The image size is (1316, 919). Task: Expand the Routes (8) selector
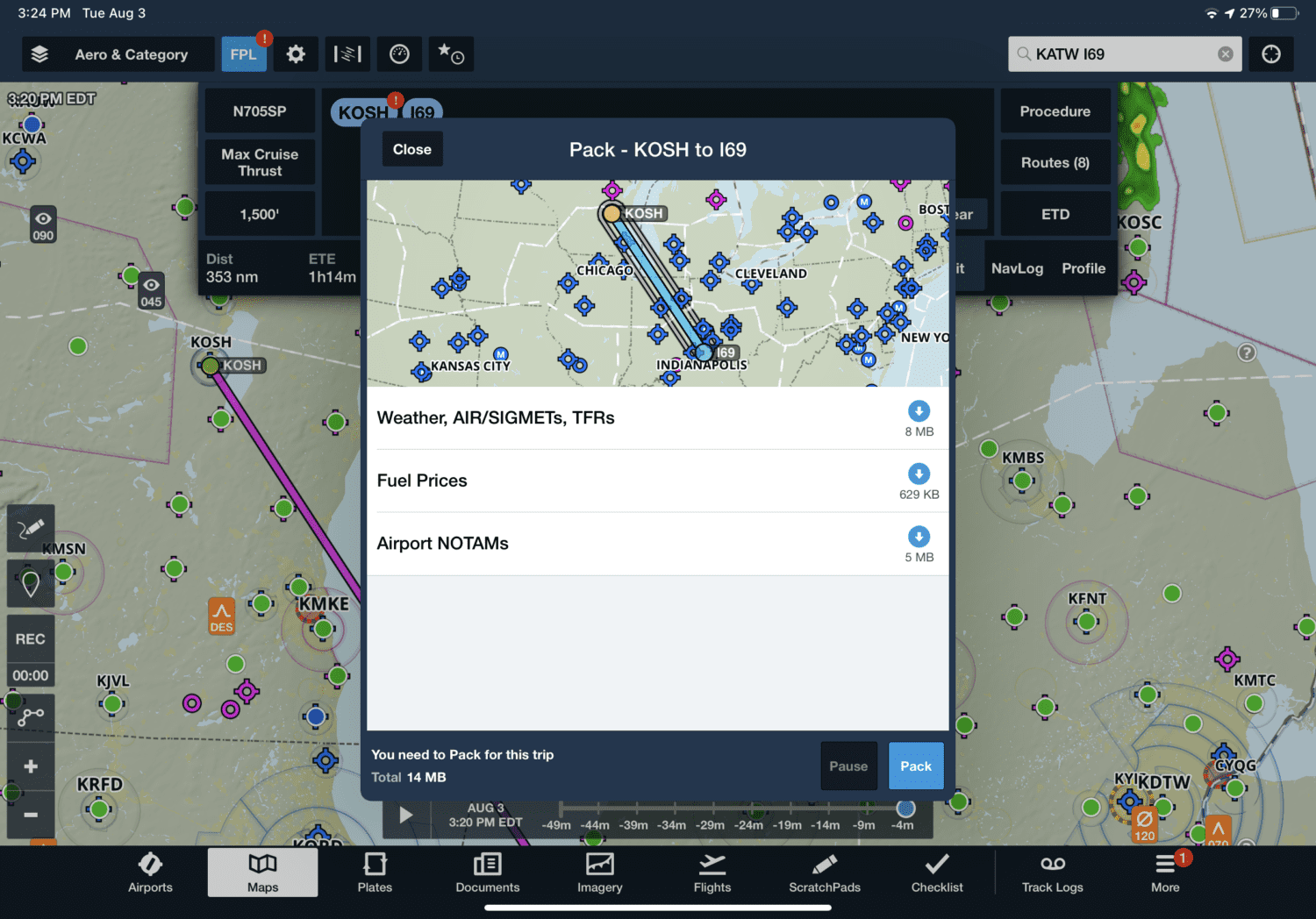[1055, 162]
